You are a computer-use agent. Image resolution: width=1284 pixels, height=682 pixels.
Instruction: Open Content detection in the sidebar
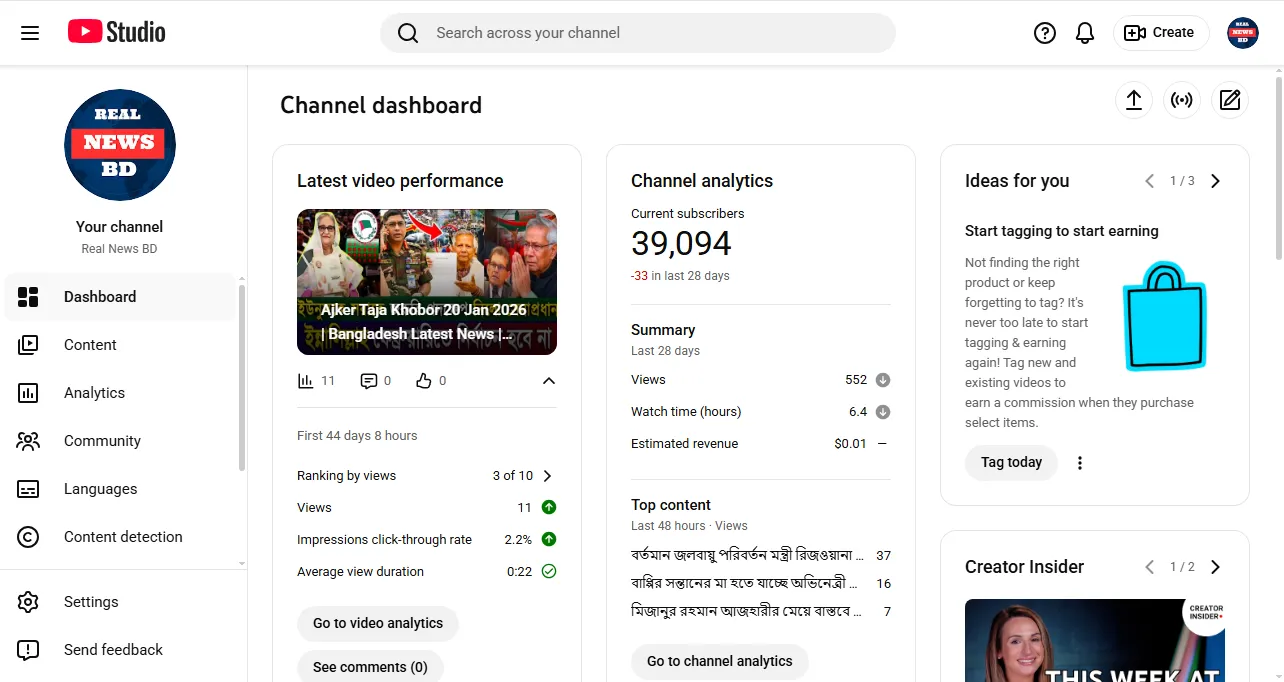coord(120,537)
